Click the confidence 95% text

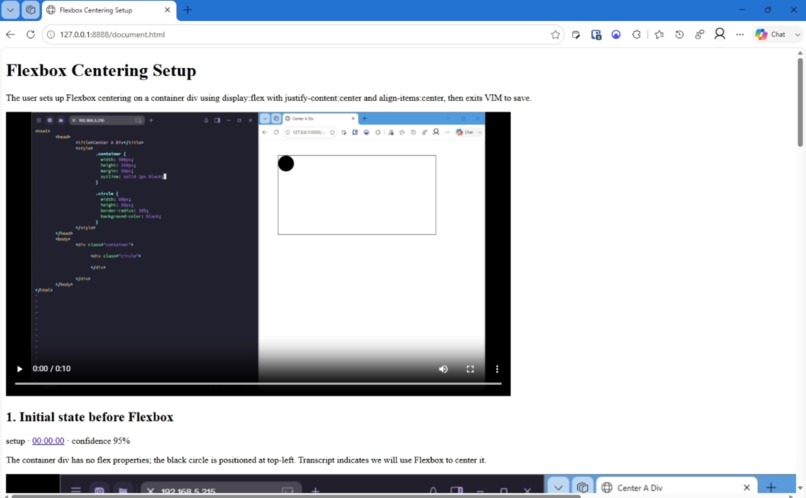101,441
